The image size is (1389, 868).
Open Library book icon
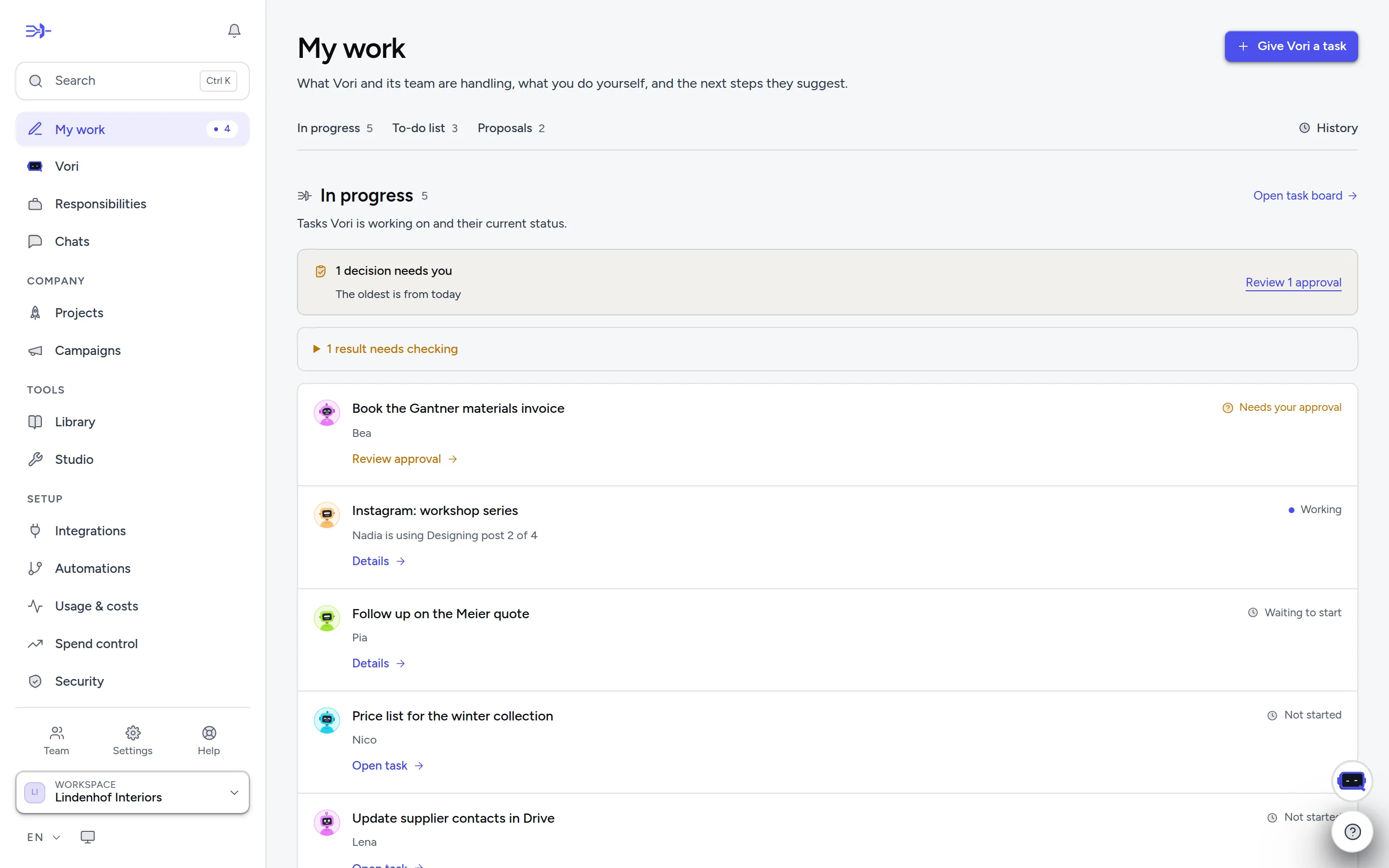click(35, 422)
